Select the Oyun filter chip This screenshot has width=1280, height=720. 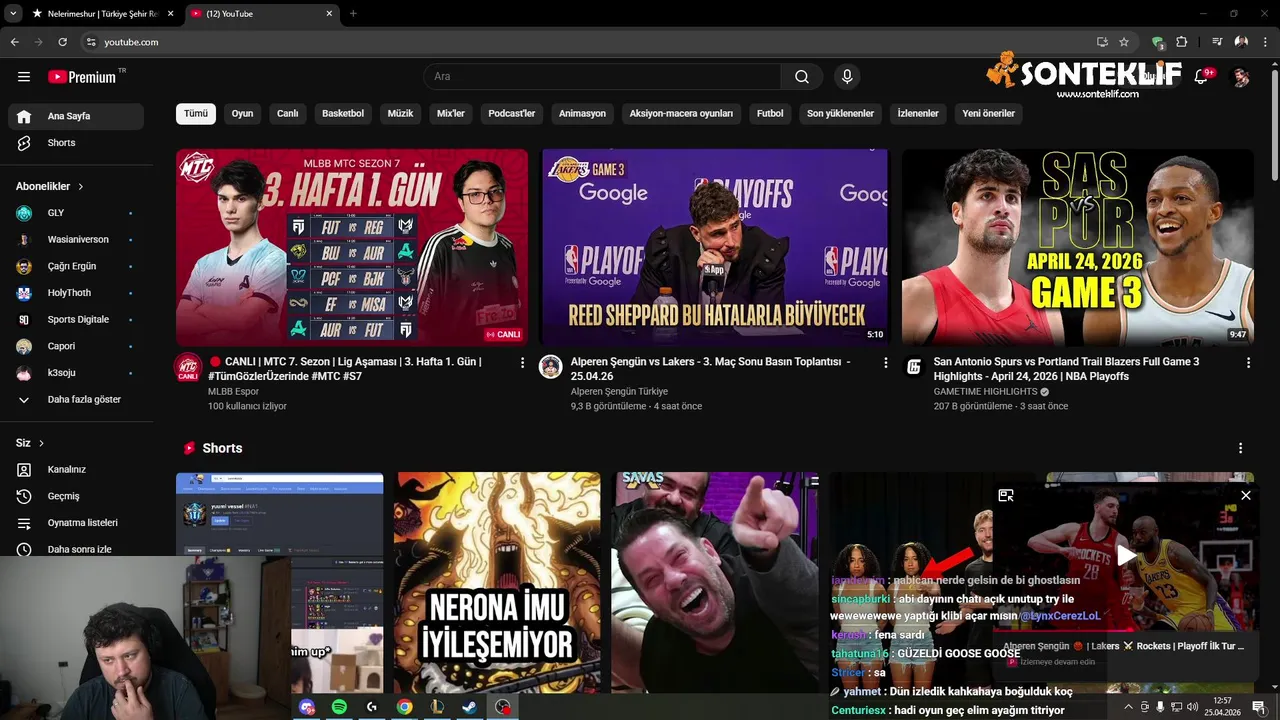[x=242, y=114]
